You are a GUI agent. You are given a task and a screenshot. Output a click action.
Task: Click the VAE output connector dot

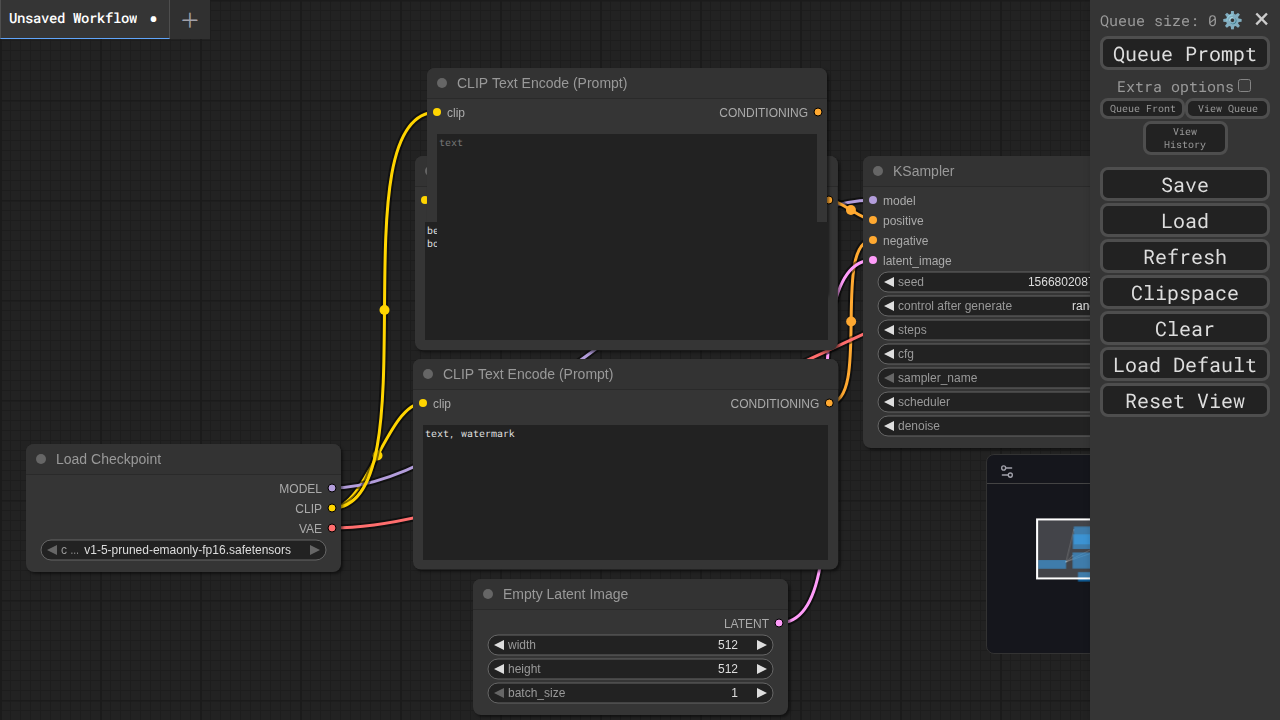(x=332, y=528)
